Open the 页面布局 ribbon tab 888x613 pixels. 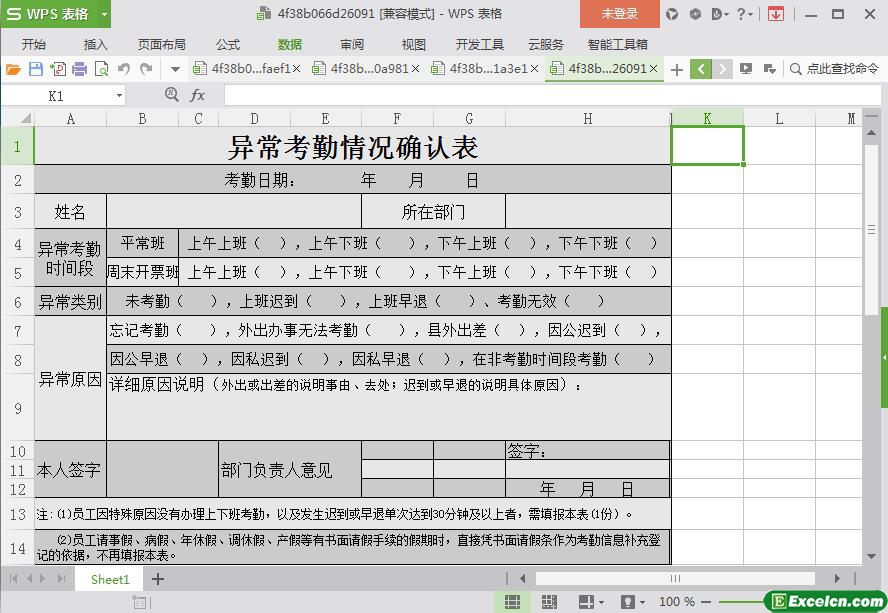click(x=161, y=44)
